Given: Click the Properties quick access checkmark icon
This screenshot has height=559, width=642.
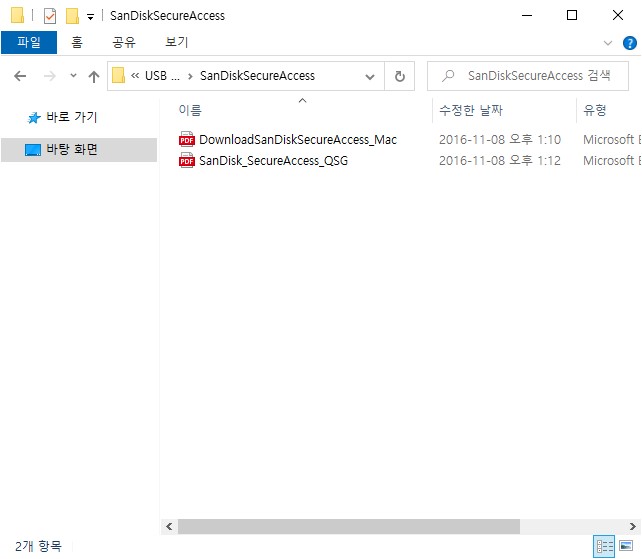Looking at the screenshot, I should click(50, 16).
